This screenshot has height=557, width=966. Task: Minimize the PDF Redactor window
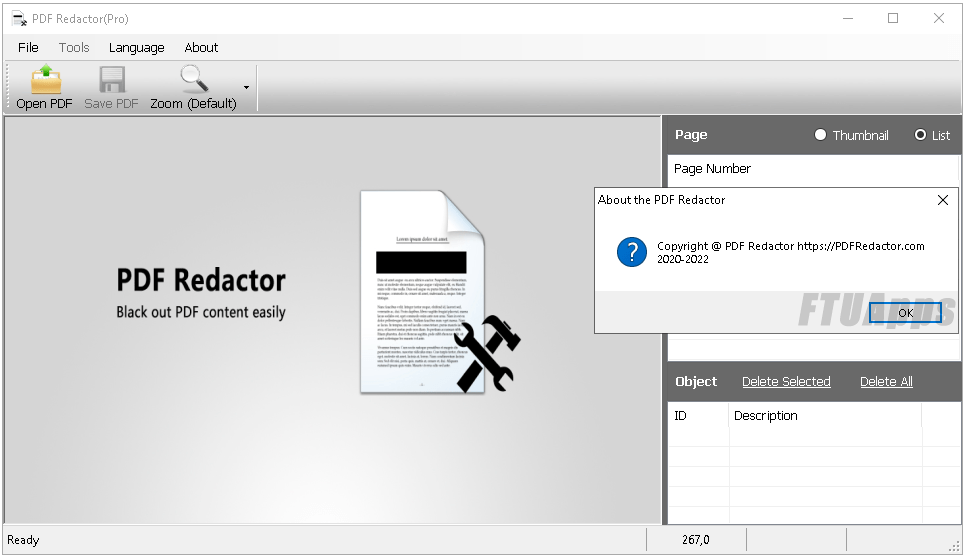coord(848,18)
